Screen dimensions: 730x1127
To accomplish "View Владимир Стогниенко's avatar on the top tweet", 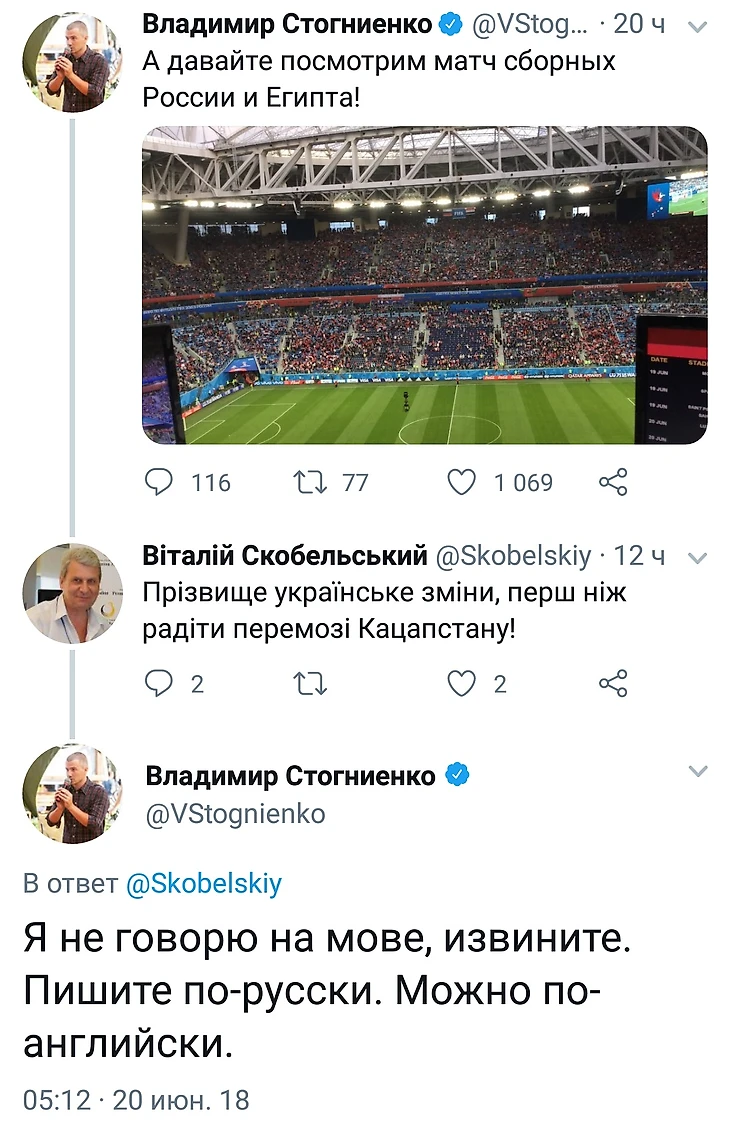I will coord(72,62).
